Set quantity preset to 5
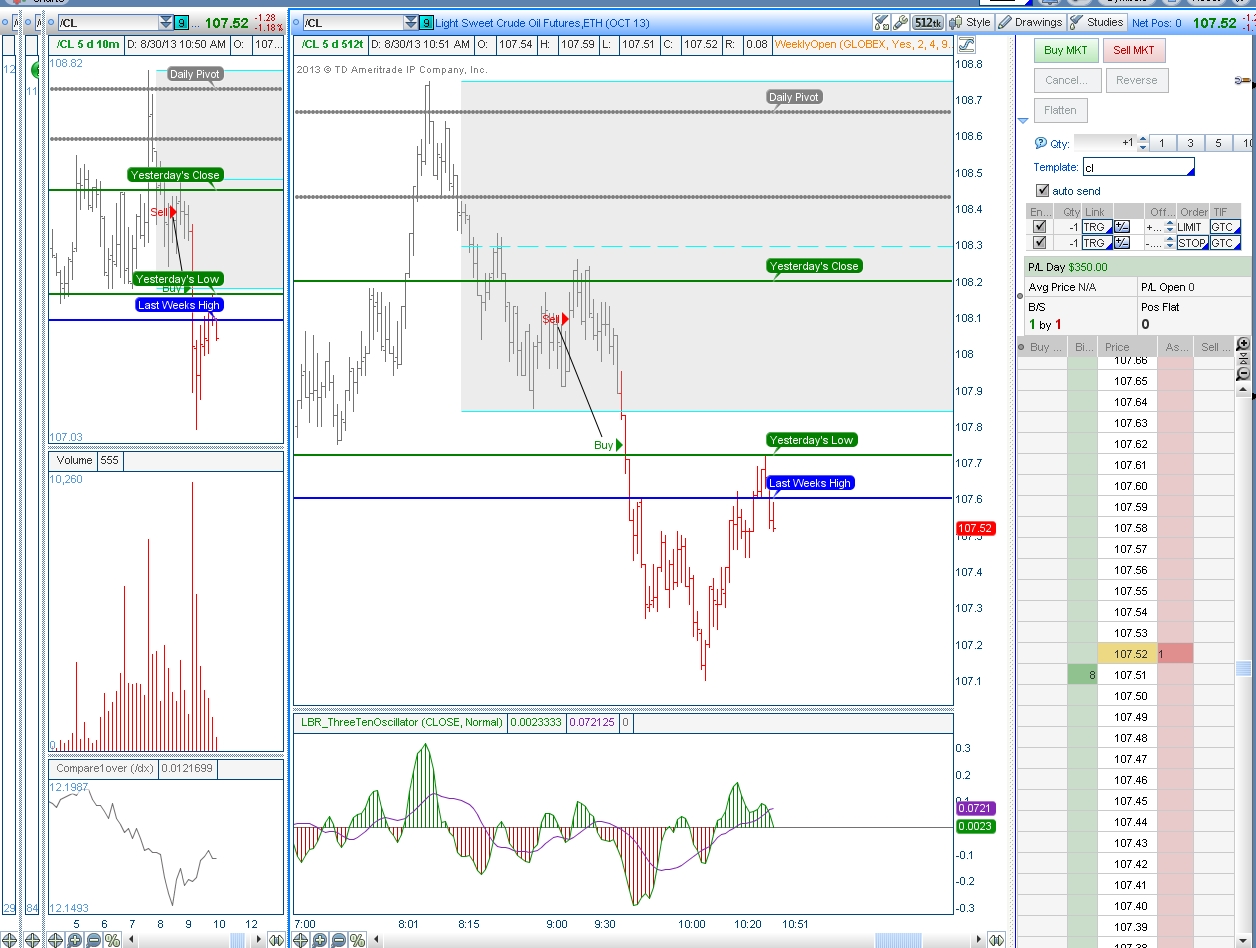The image size is (1256, 948). pos(1219,143)
